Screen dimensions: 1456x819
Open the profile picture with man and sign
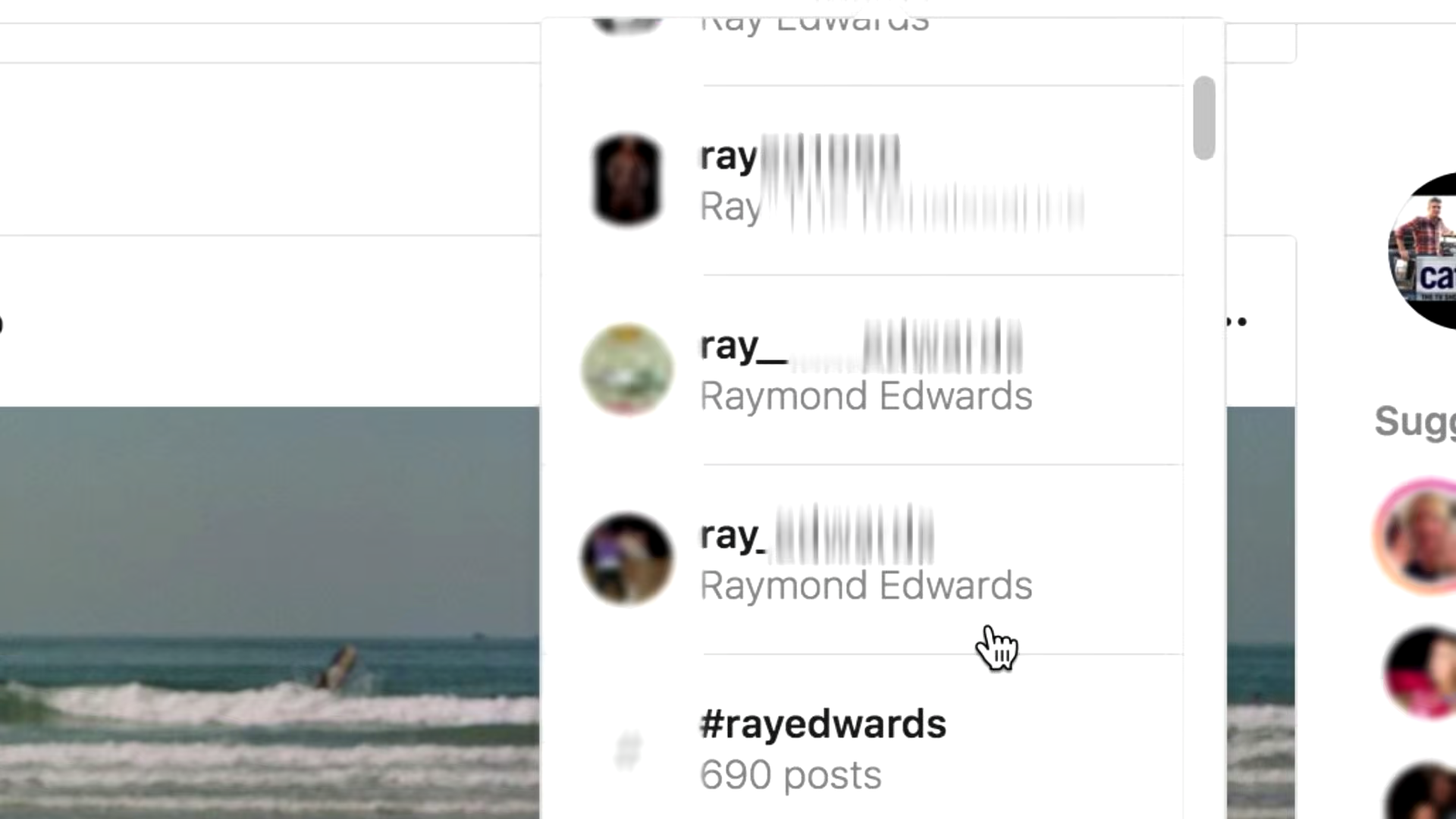click(x=1423, y=250)
